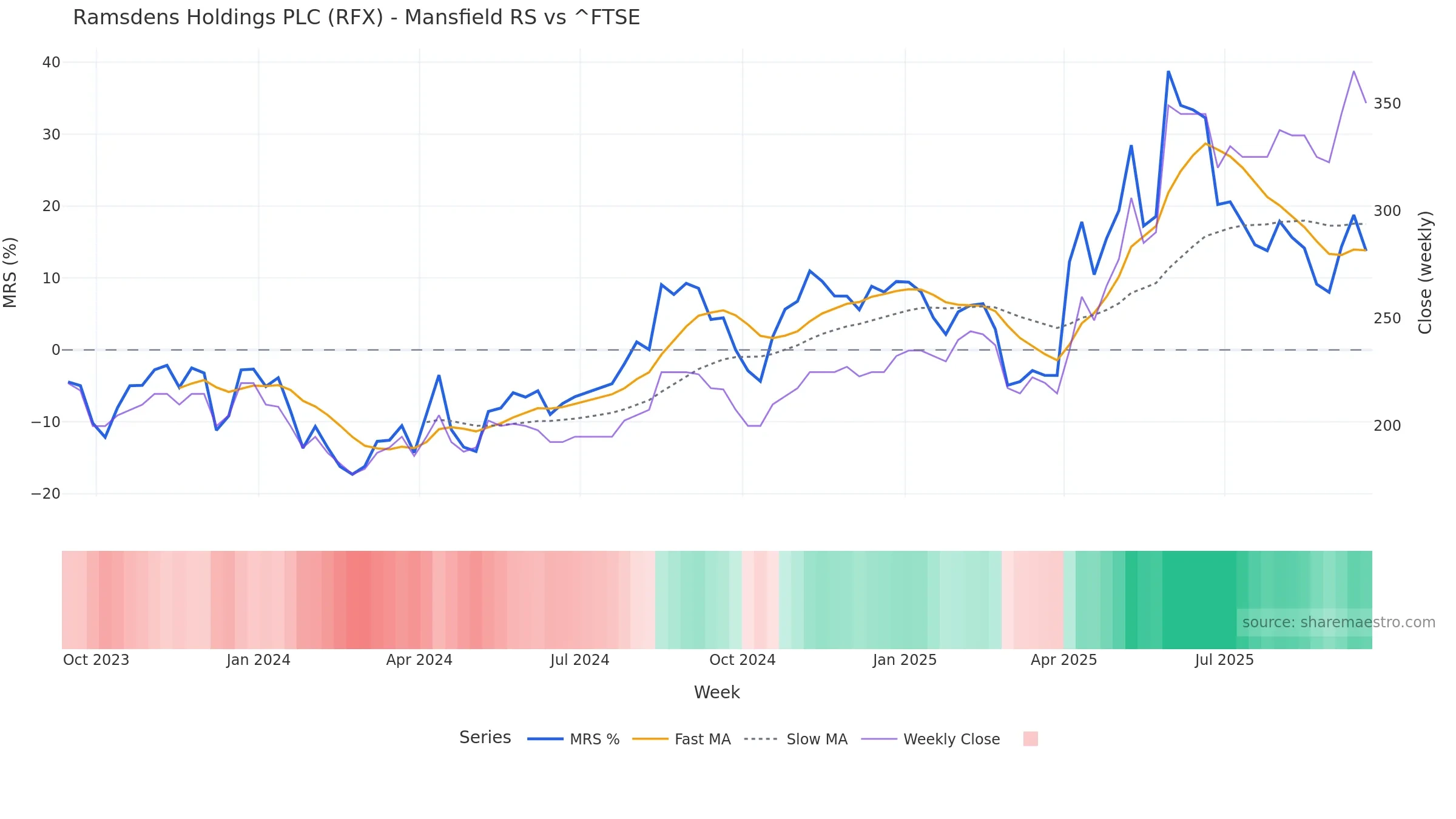Click the Weekly Close peak at far right

pyautogui.click(x=1353, y=72)
